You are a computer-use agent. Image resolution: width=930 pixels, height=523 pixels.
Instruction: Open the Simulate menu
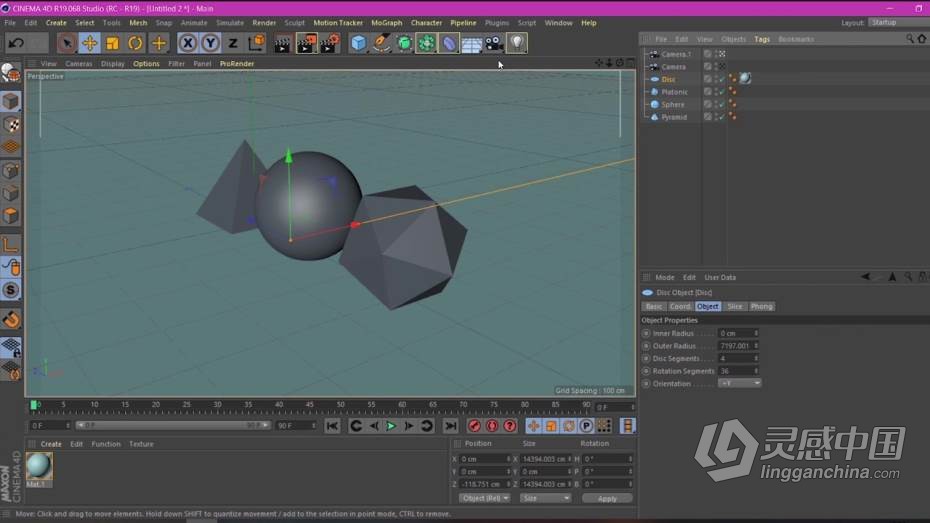point(230,23)
